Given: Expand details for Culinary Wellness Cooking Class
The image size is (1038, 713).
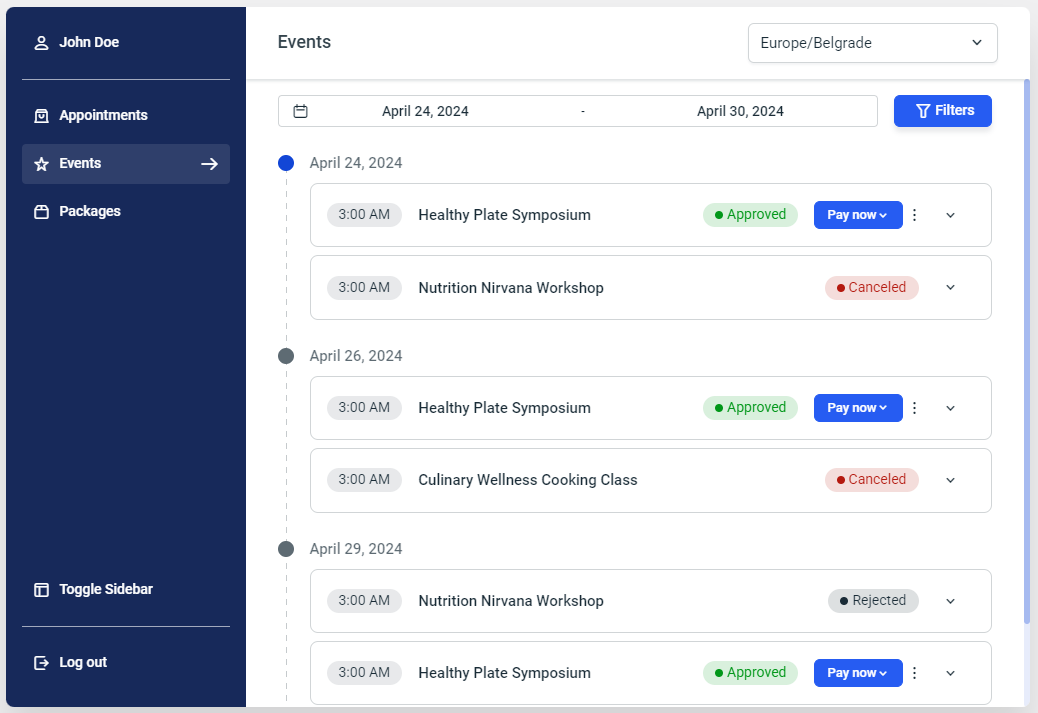Looking at the screenshot, I should point(950,480).
